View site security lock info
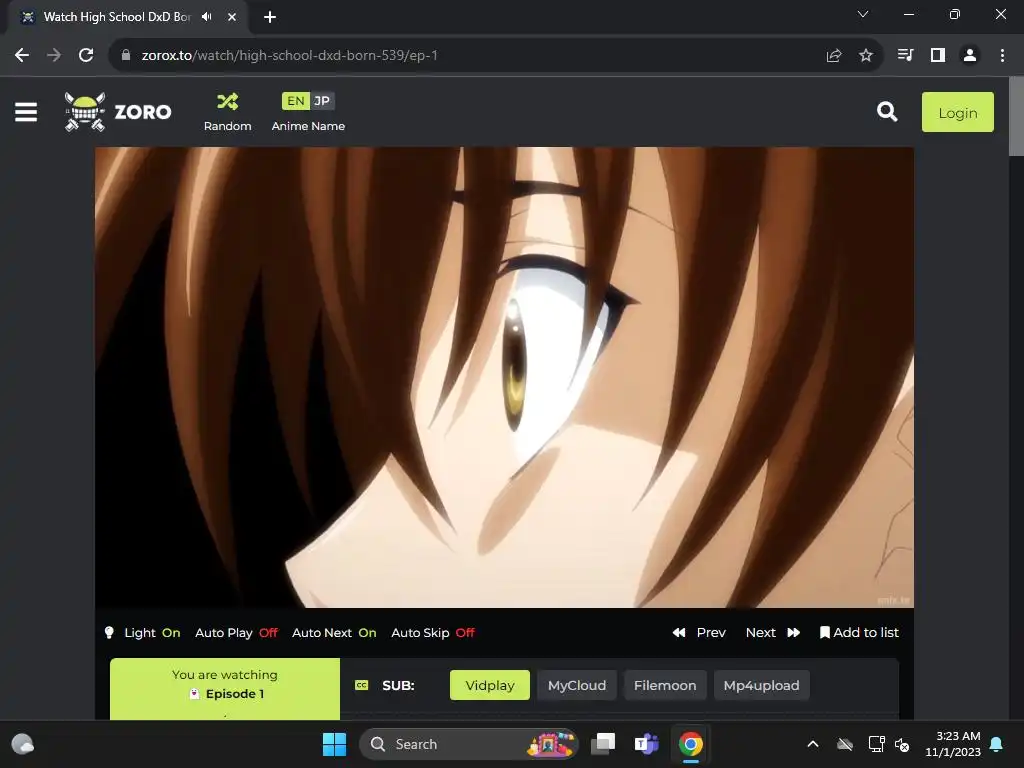The width and height of the screenshot is (1024, 768). [x=125, y=56]
